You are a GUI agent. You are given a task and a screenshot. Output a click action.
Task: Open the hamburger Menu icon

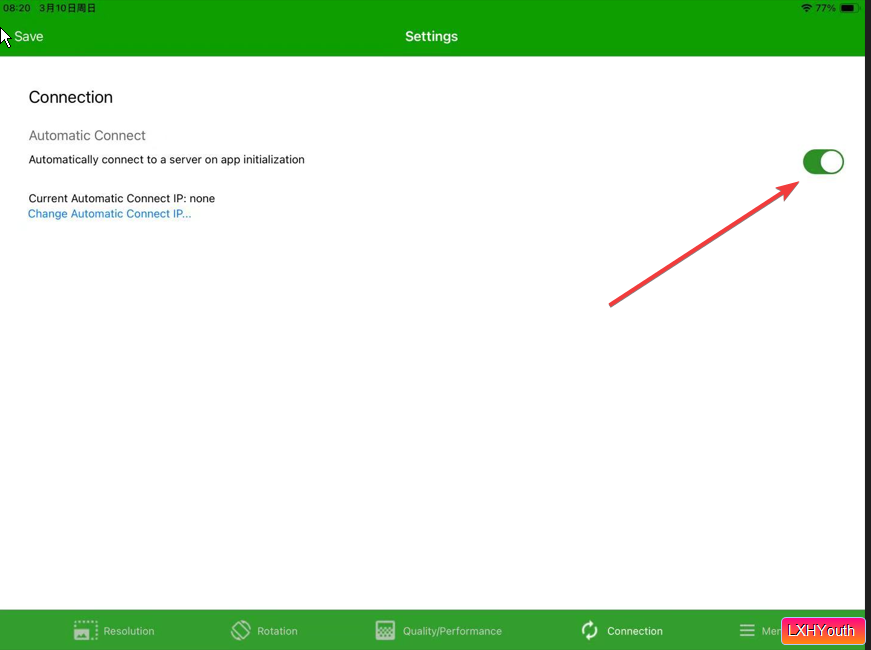(747, 631)
